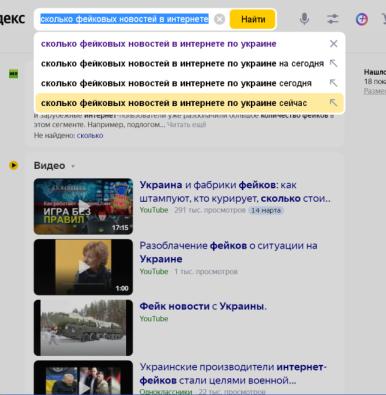Clear the search query with the X icon

point(219,19)
